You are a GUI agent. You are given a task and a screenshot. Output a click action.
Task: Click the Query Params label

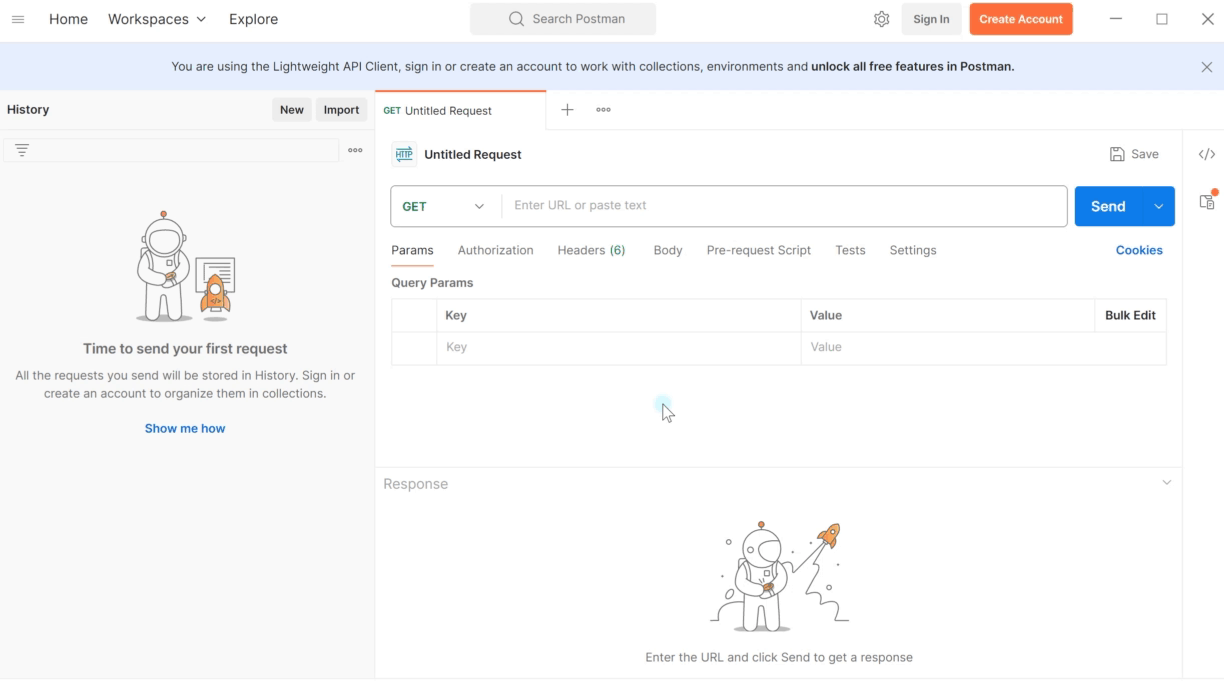(x=432, y=283)
